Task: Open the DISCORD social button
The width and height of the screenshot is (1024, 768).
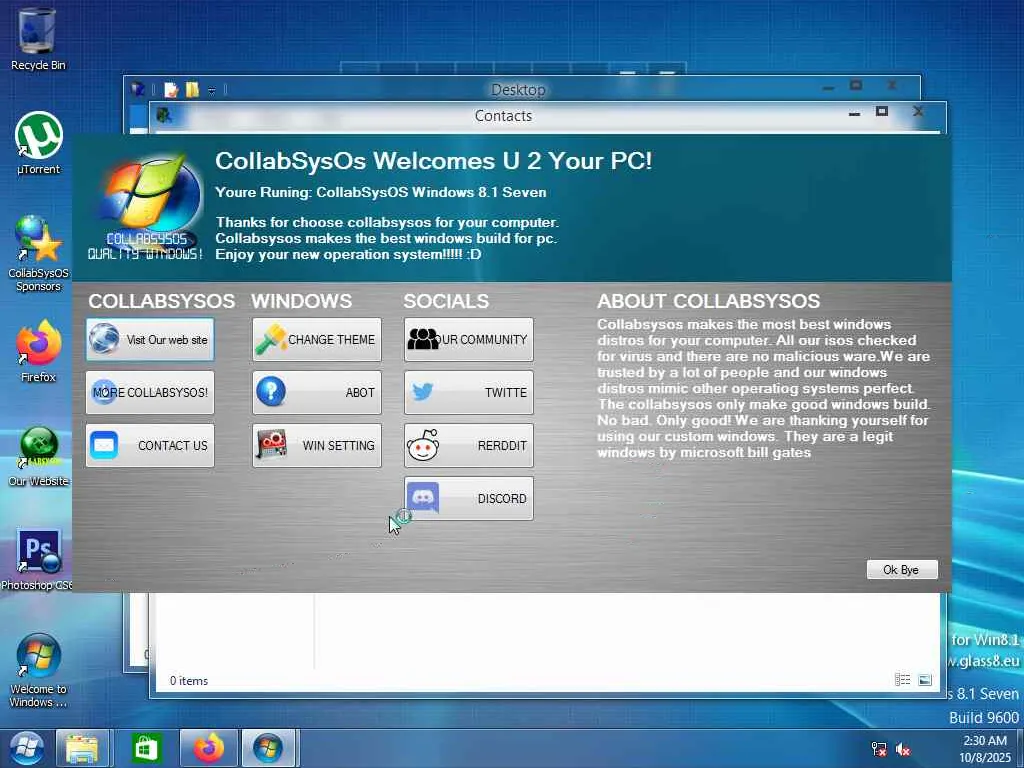Action: [469, 498]
